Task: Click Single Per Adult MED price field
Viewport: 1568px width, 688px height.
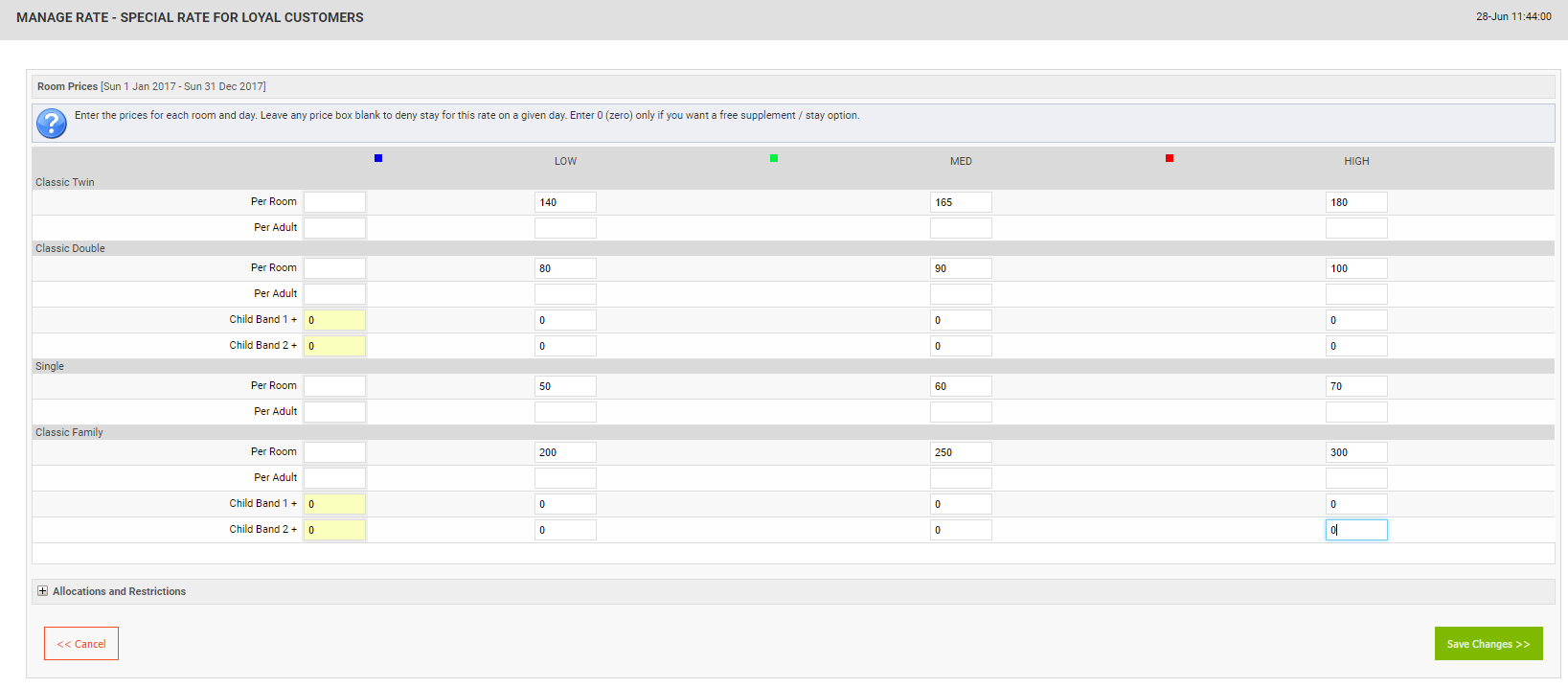Action: pos(961,412)
